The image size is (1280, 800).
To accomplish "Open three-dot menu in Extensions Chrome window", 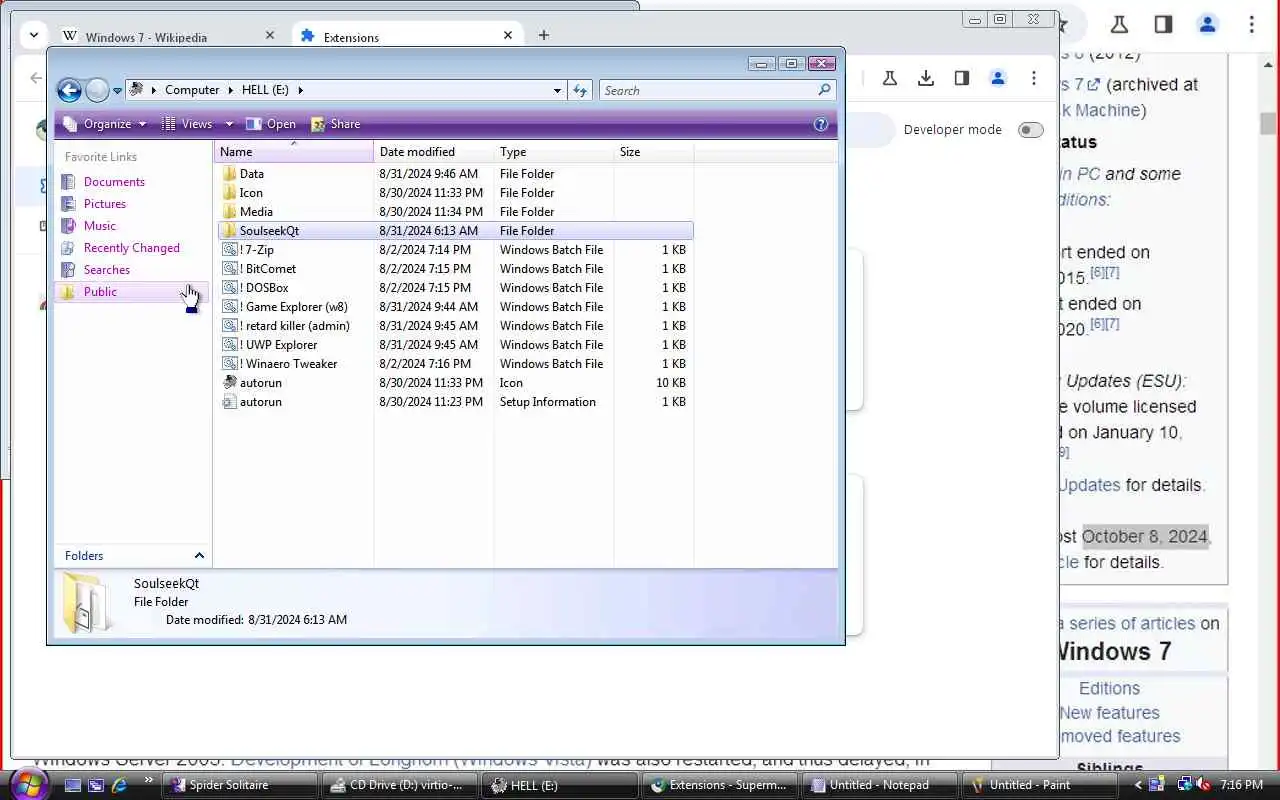I will (x=1034, y=78).
